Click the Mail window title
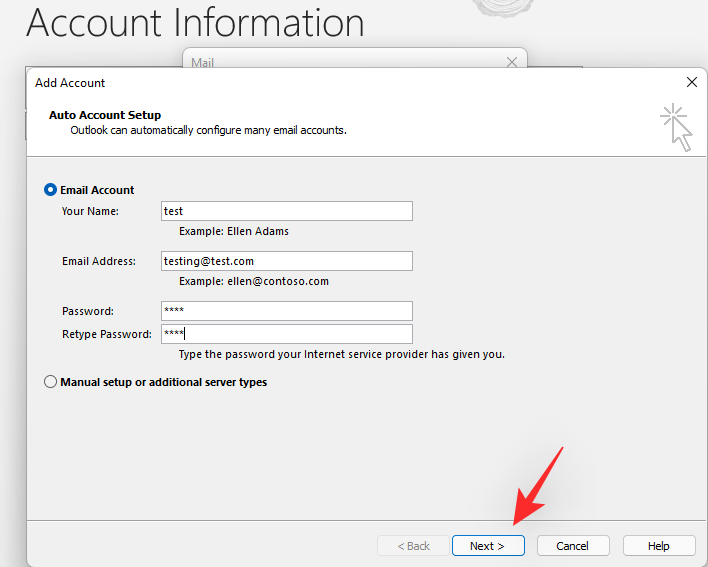 [203, 62]
